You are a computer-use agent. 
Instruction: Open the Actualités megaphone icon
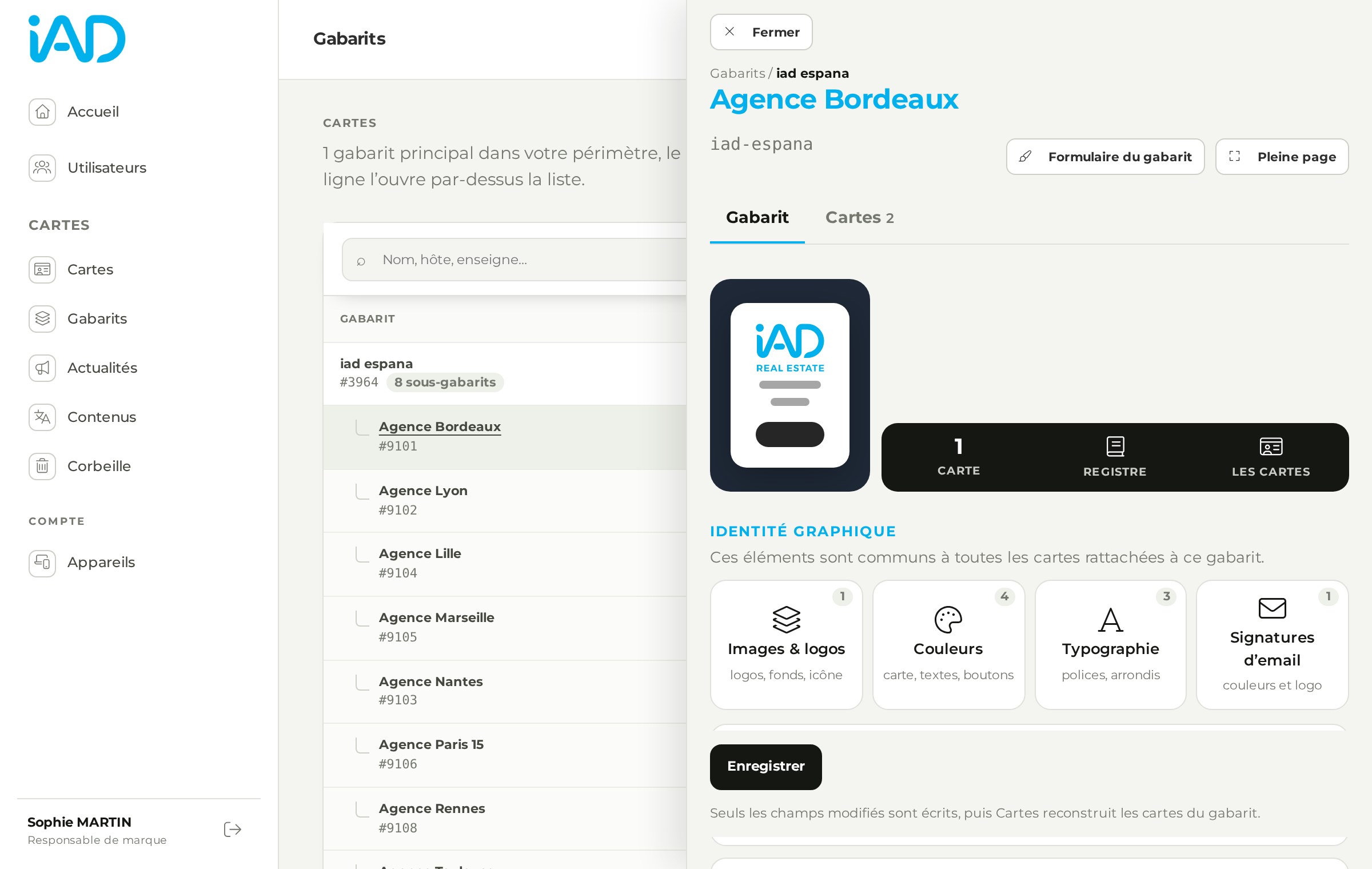[42, 368]
